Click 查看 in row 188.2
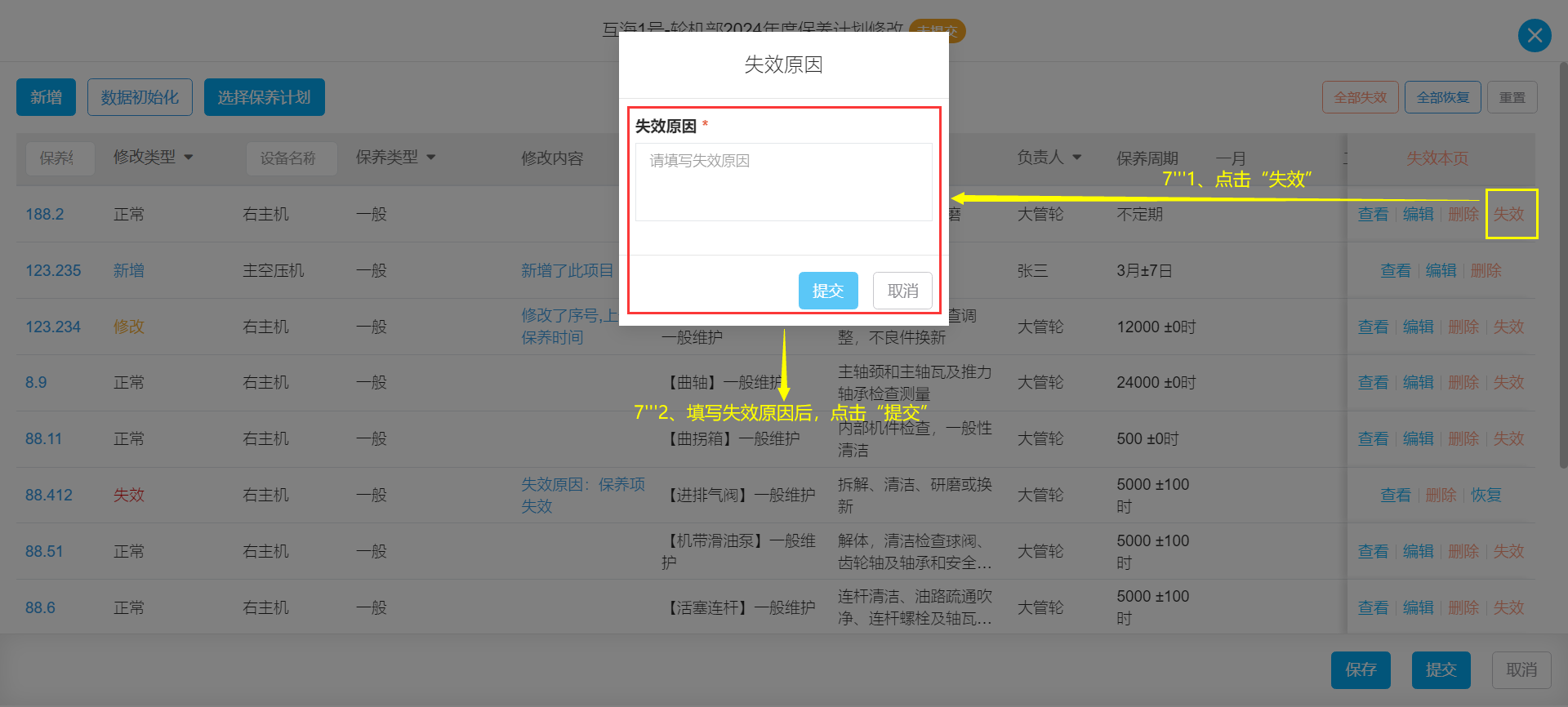This screenshot has height=707, width=1568. [1373, 214]
